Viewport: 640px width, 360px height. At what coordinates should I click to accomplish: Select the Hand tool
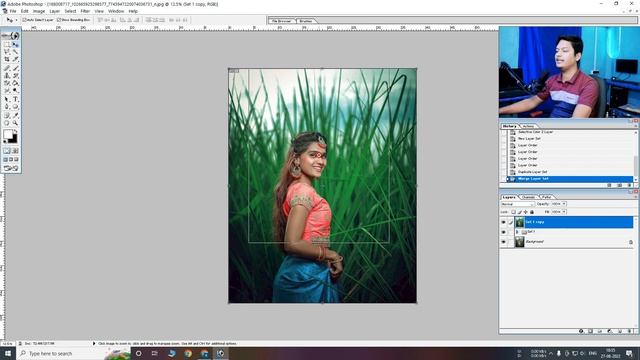click(7, 123)
